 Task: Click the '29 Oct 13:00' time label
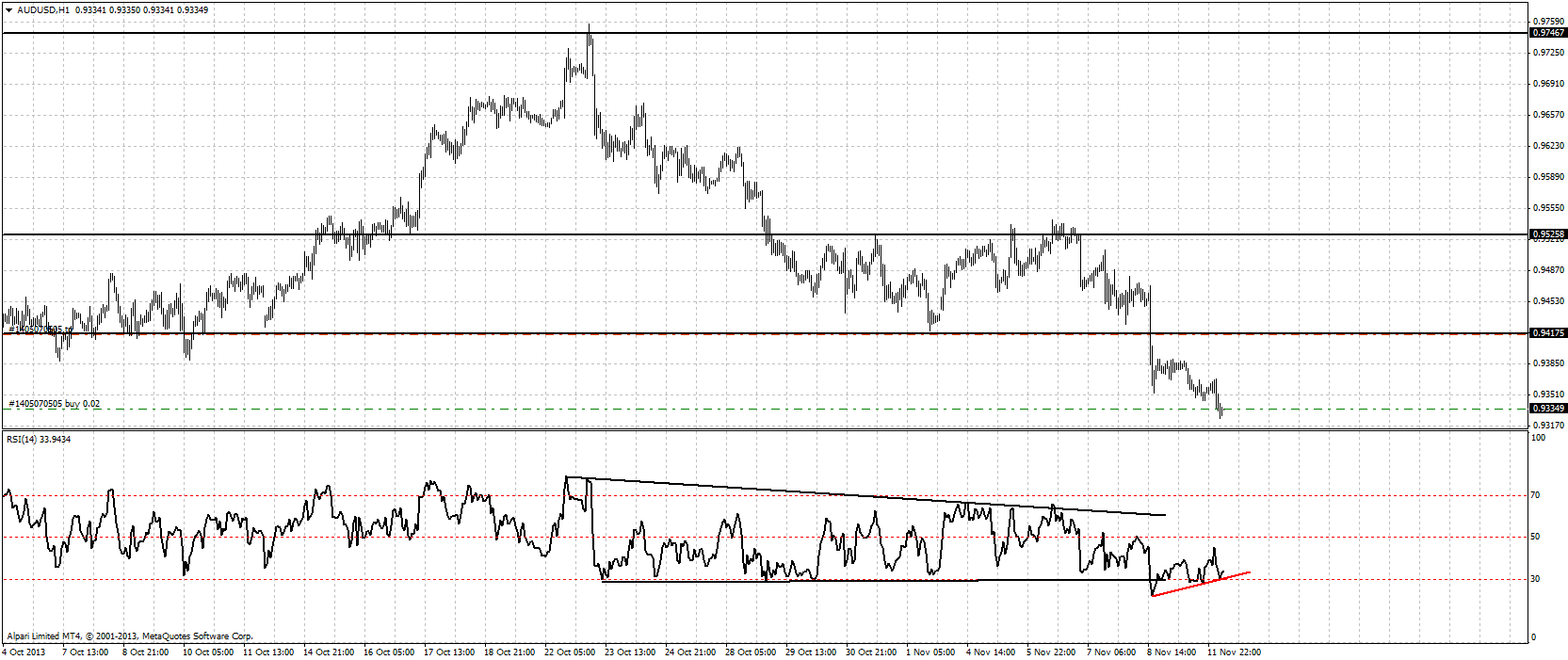click(811, 652)
